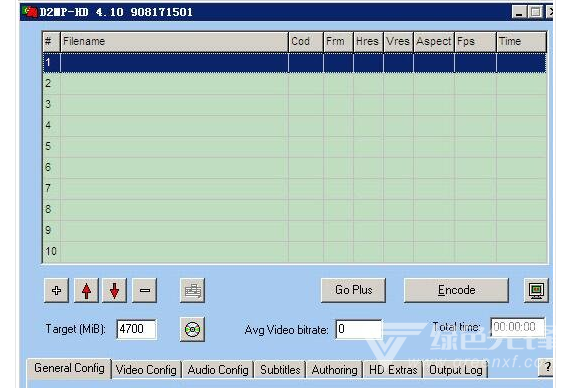Select row 8 in the file list
Screen dimensions: 576x388
click(295, 209)
